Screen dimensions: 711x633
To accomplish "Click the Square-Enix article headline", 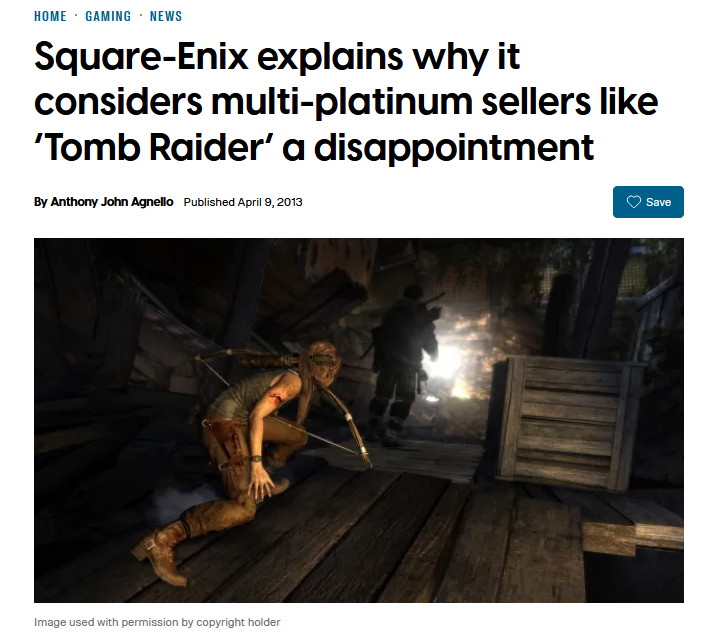I will pos(346,102).
